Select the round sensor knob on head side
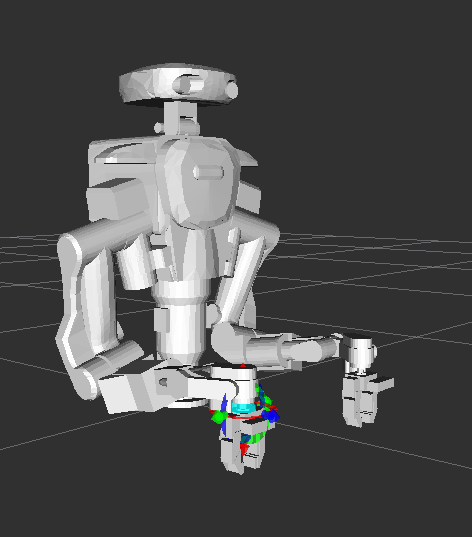This screenshot has height=537, width=472. pyautogui.click(x=232, y=90)
